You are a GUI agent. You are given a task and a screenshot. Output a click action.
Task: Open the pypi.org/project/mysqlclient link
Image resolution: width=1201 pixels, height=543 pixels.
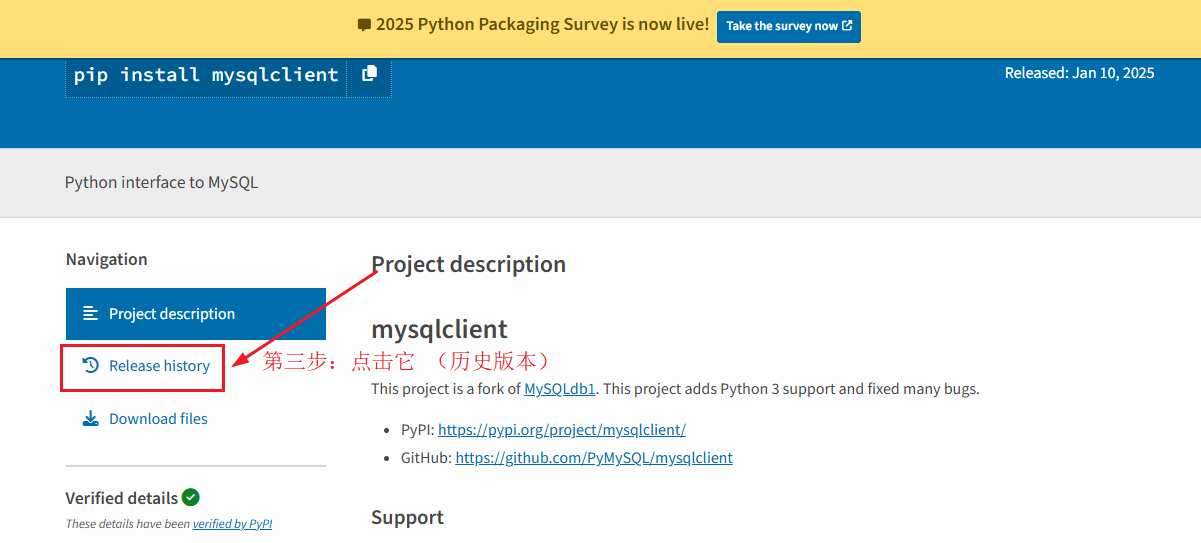point(562,430)
